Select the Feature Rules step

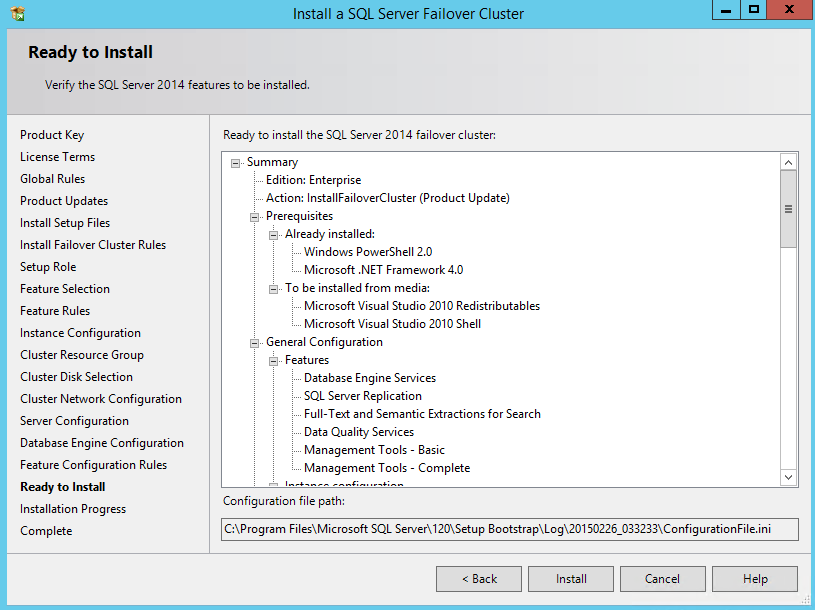[x=55, y=311]
